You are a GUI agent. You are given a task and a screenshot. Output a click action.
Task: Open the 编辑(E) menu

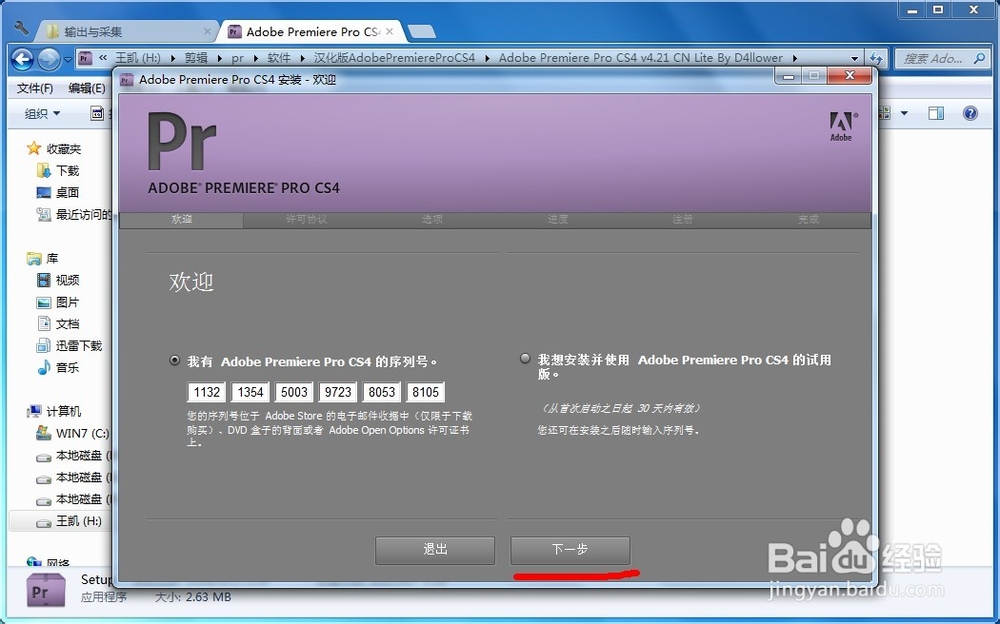coord(87,88)
